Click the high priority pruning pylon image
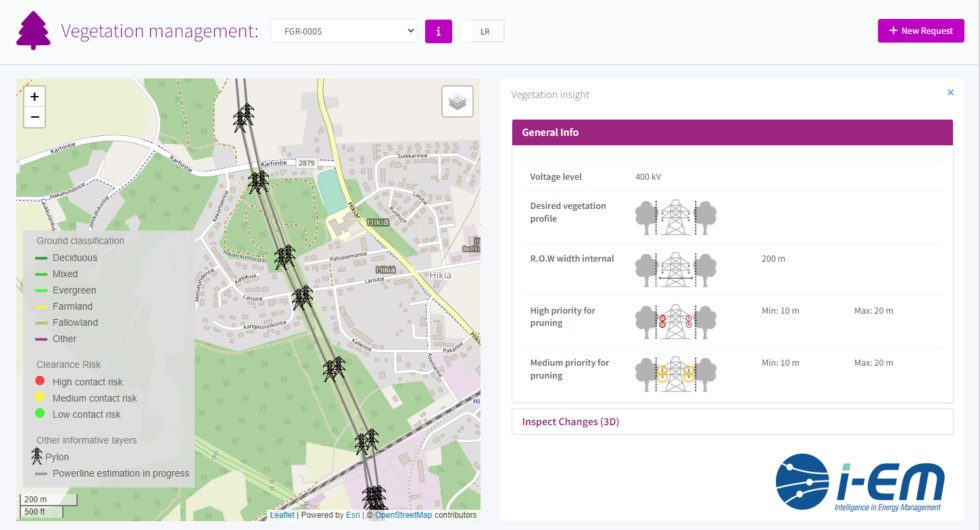Image resolution: width=980 pixels, height=530 pixels. tap(676, 321)
